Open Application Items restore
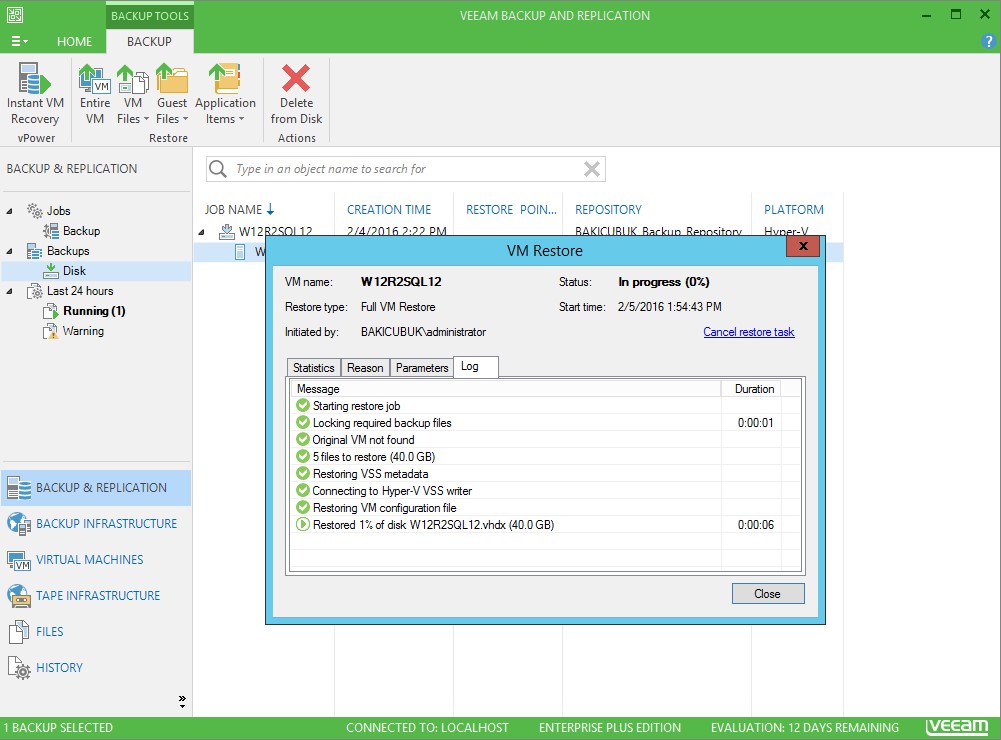Image resolution: width=1001 pixels, height=740 pixels. coord(225,93)
